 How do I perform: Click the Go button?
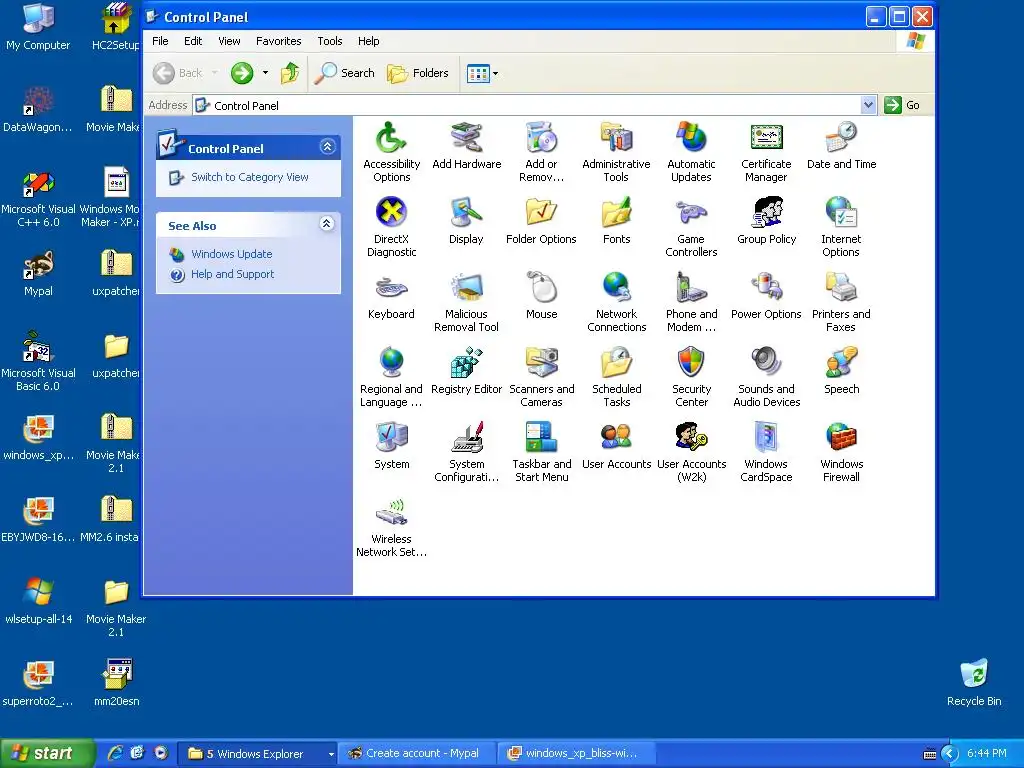(x=902, y=105)
